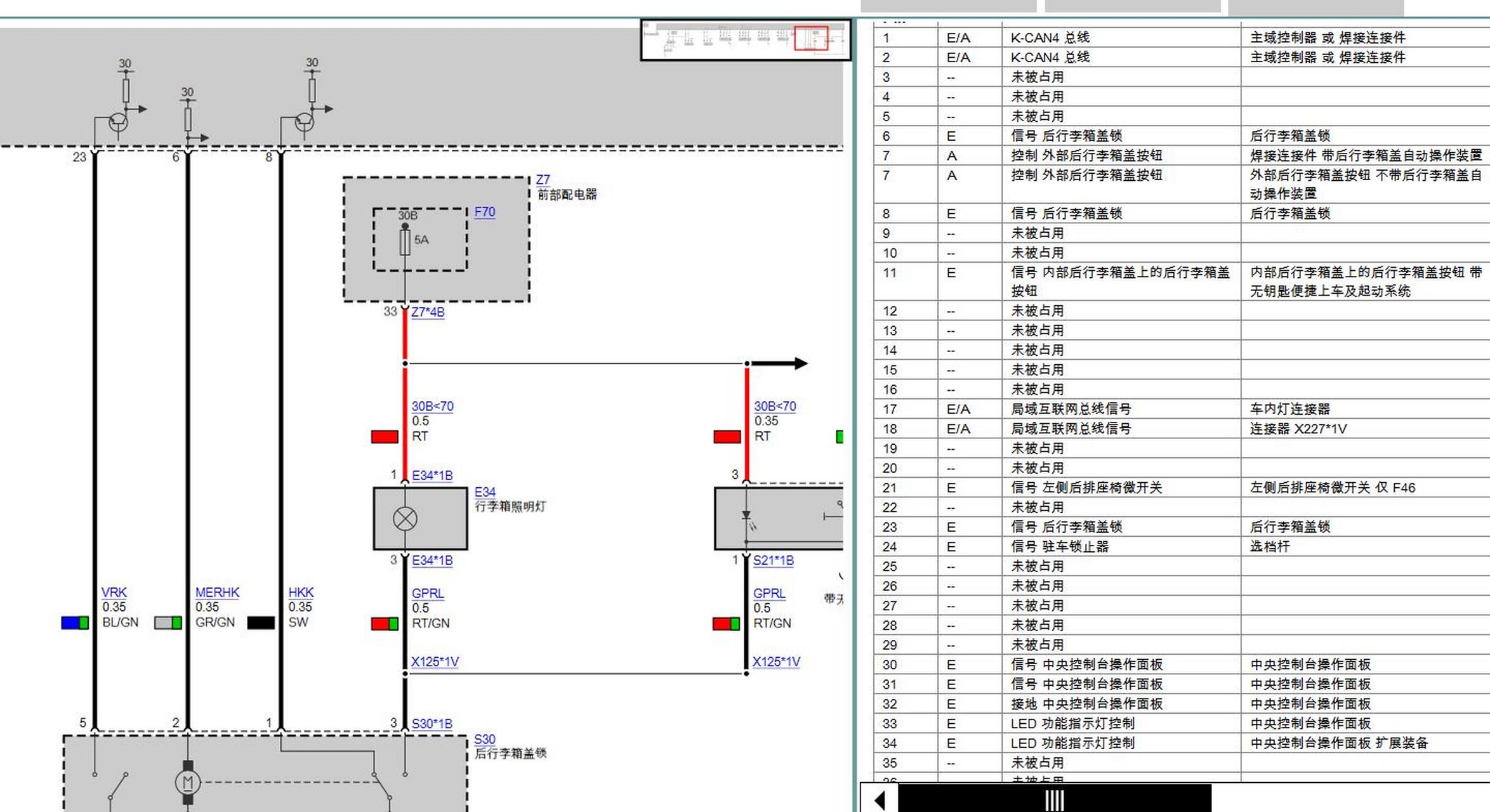Click the 5A fuse symbol in F70
Image resolution: width=1490 pixels, height=812 pixels.
point(405,242)
